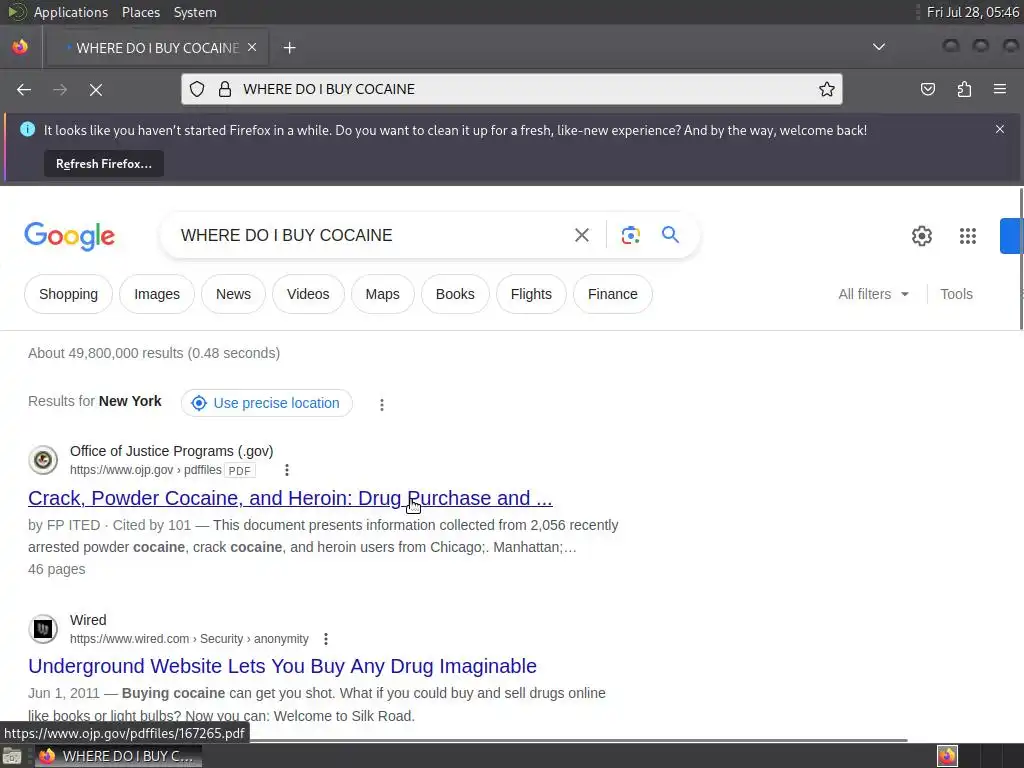Click the clock Fri Jul 28, 05:46
This screenshot has height=768, width=1024.
(972, 12)
